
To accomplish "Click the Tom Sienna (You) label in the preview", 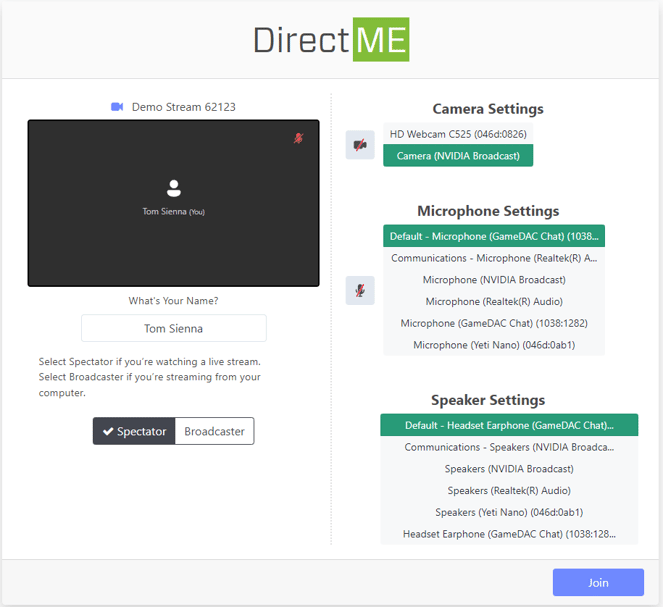I will [x=173, y=211].
